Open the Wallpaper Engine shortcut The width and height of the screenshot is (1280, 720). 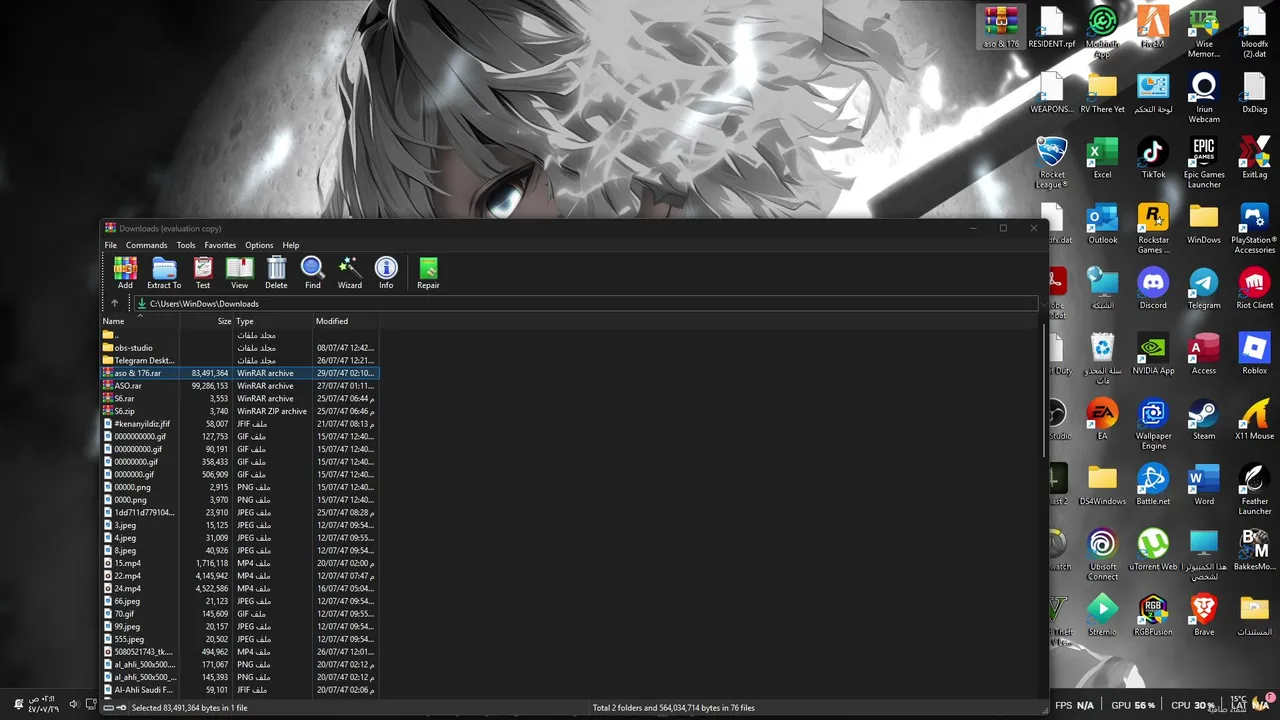(1153, 423)
